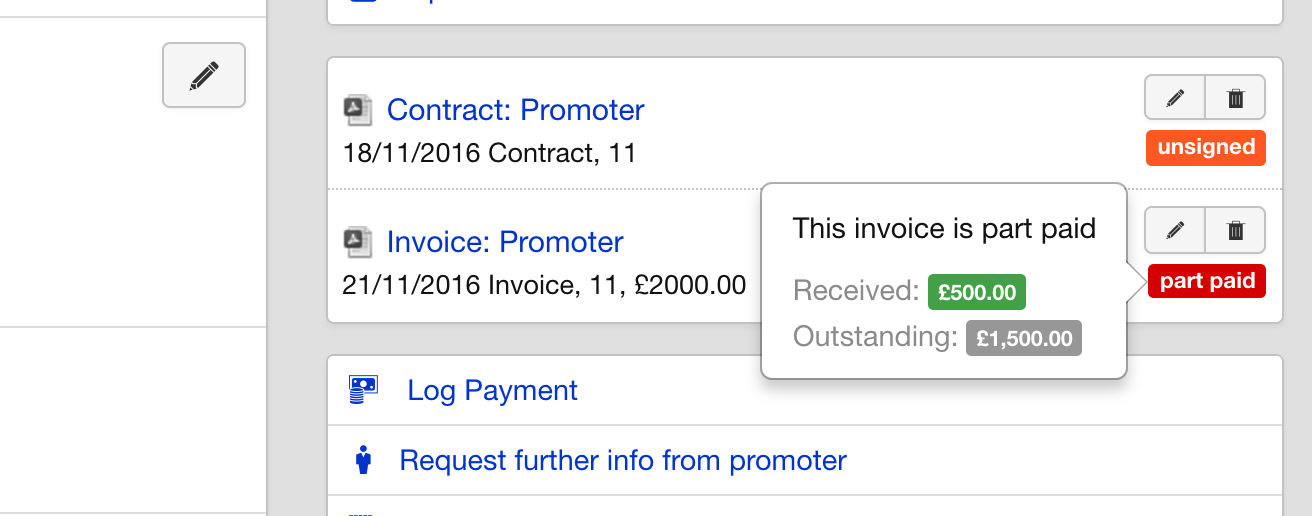The height and width of the screenshot is (516, 1312).
Task: Delete the Promoter contract using trash icon
Action: click(x=1236, y=98)
